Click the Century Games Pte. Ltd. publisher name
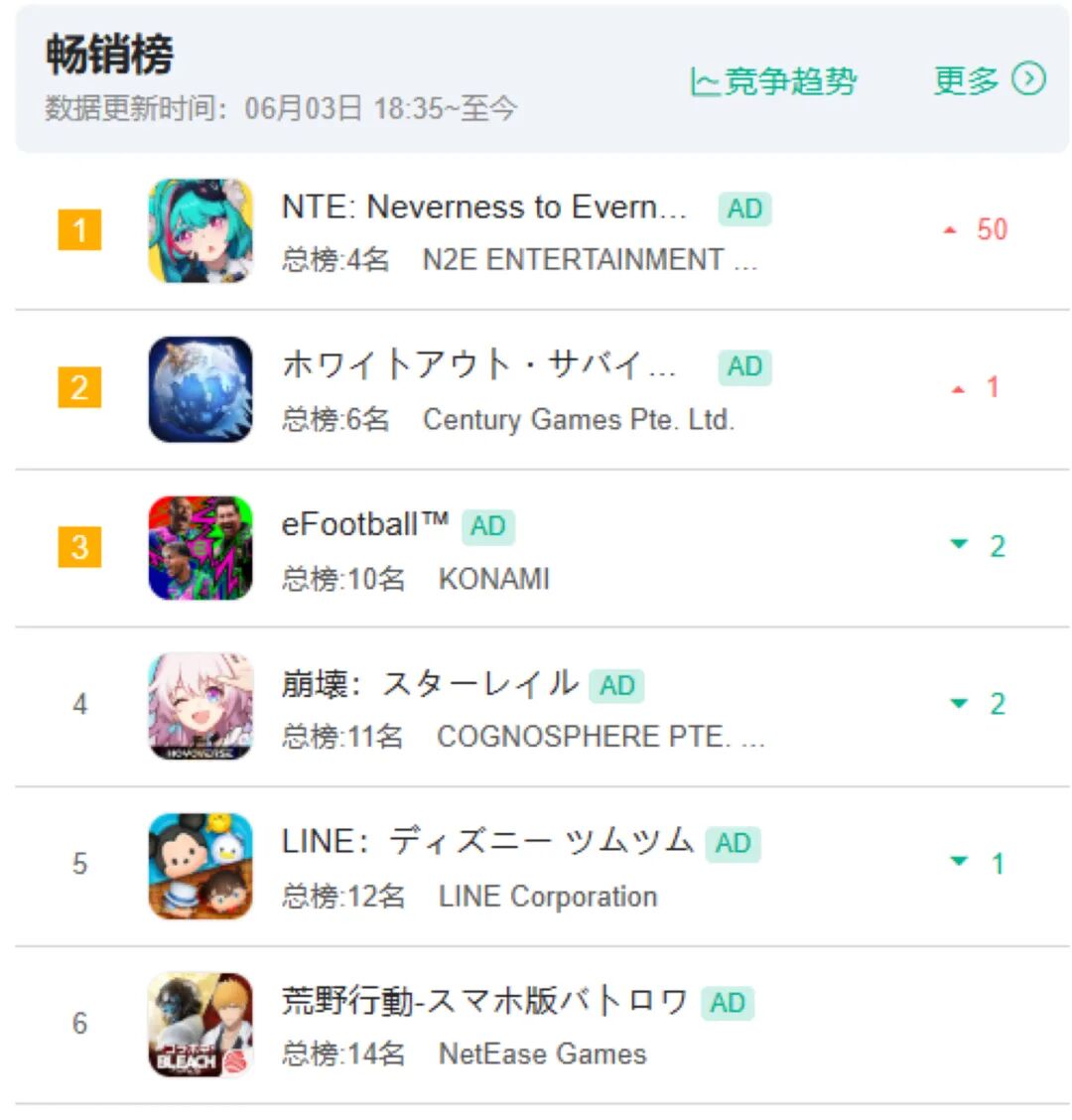Screen dimensions: 1072x1120 tap(579, 420)
